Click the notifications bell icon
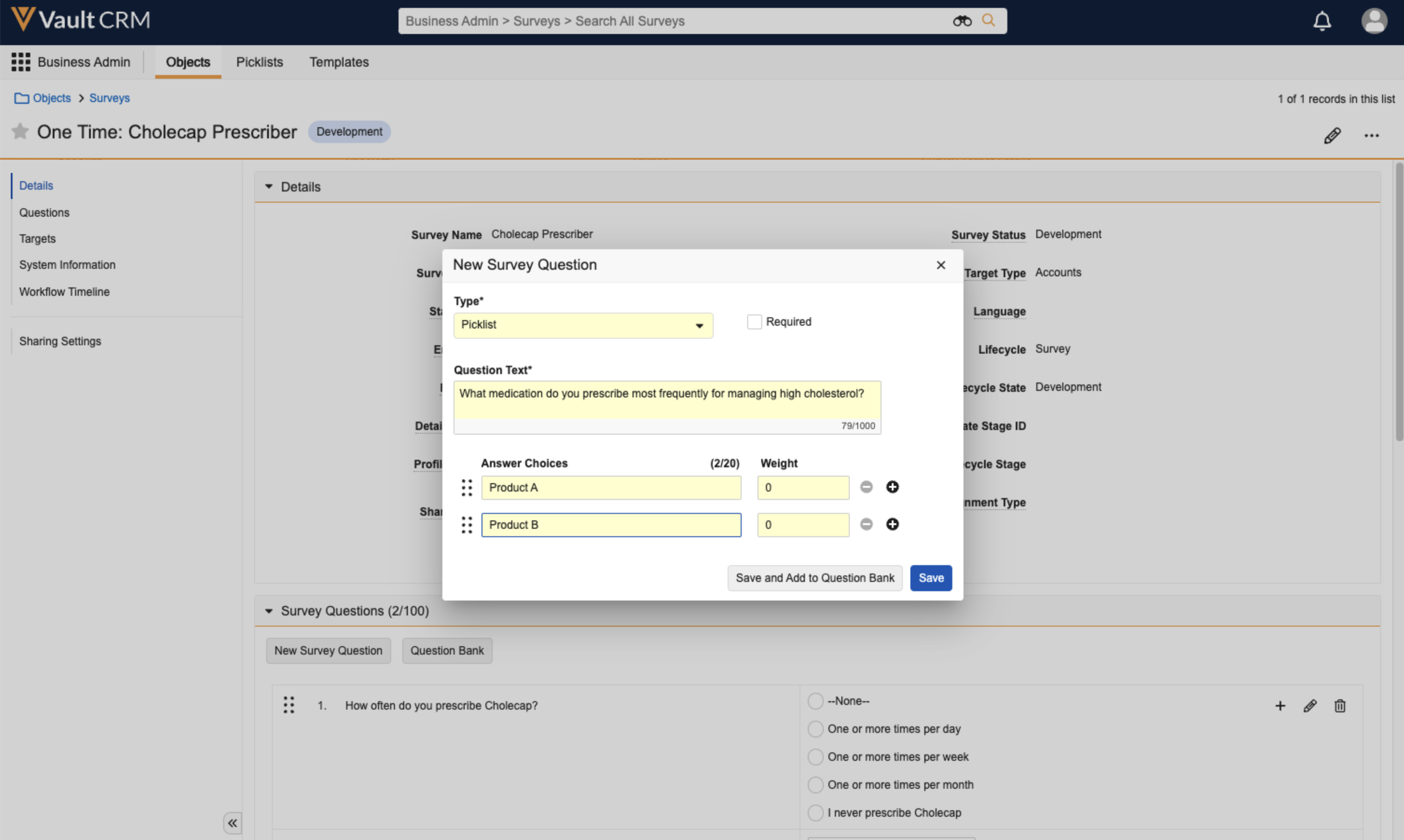 pyautogui.click(x=1321, y=21)
